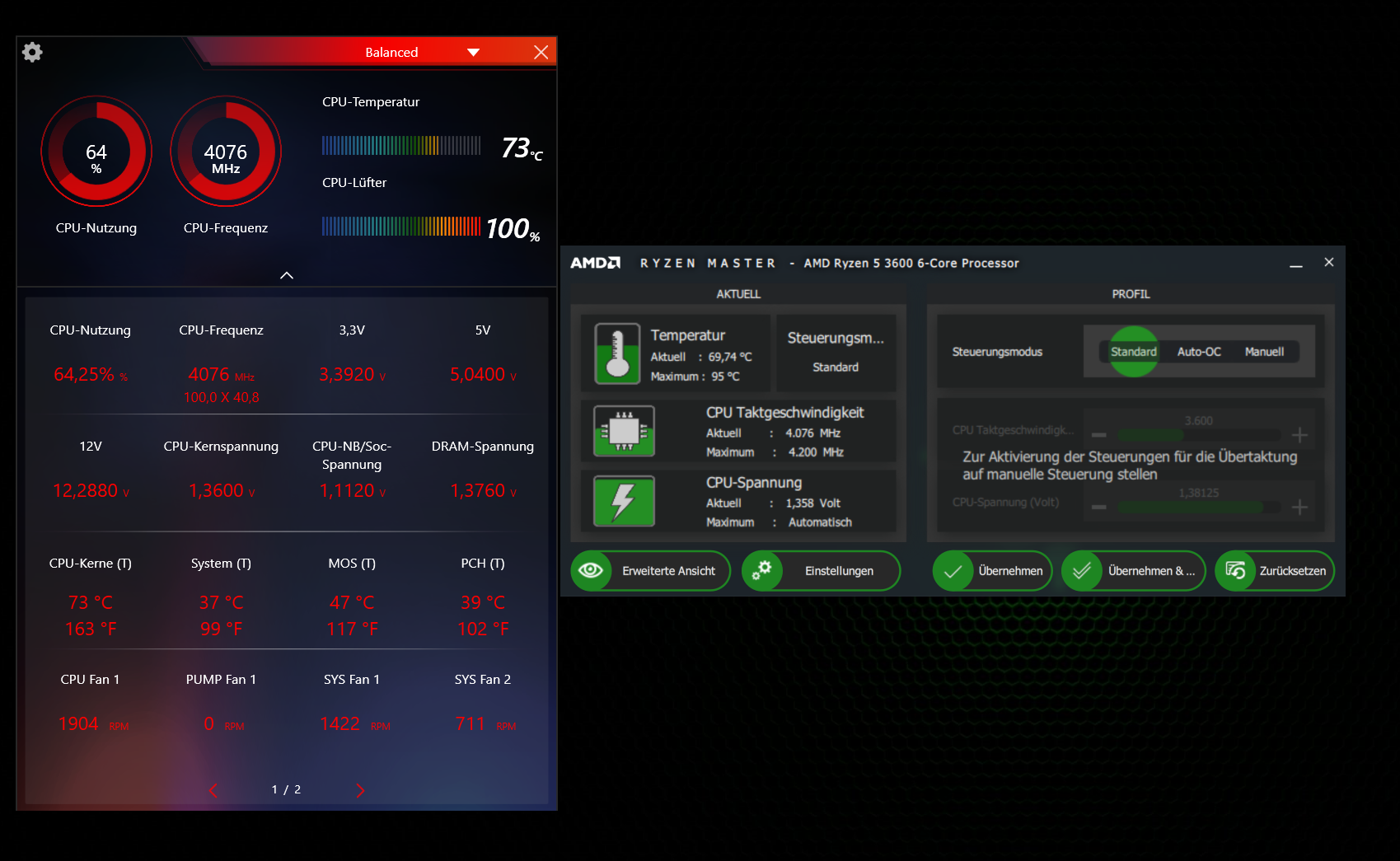Click the green thermometer temperature icon

[617, 353]
